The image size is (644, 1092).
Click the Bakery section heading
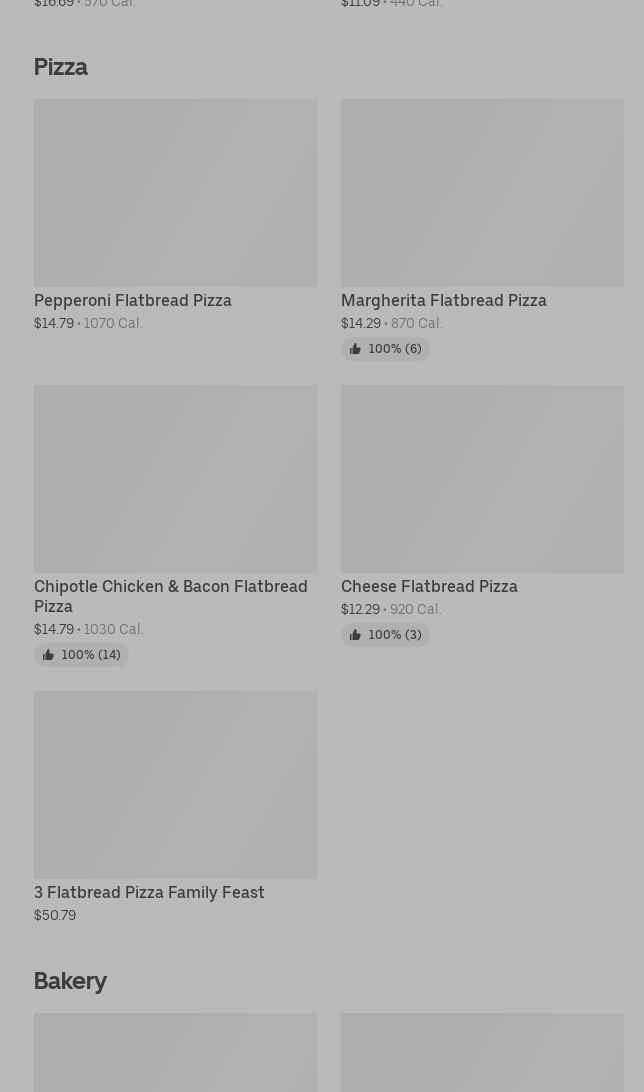coord(70,981)
